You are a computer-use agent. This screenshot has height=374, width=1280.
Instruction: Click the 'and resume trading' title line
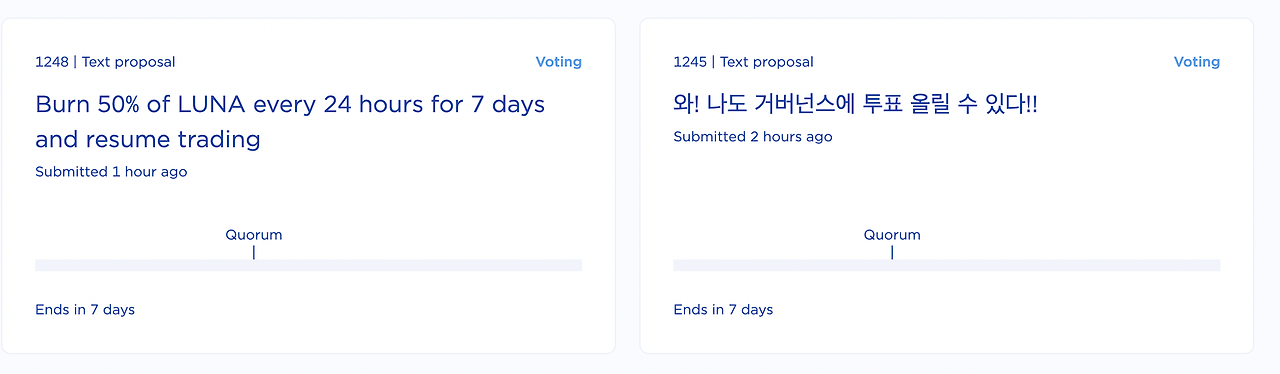pyautogui.click(x=148, y=139)
